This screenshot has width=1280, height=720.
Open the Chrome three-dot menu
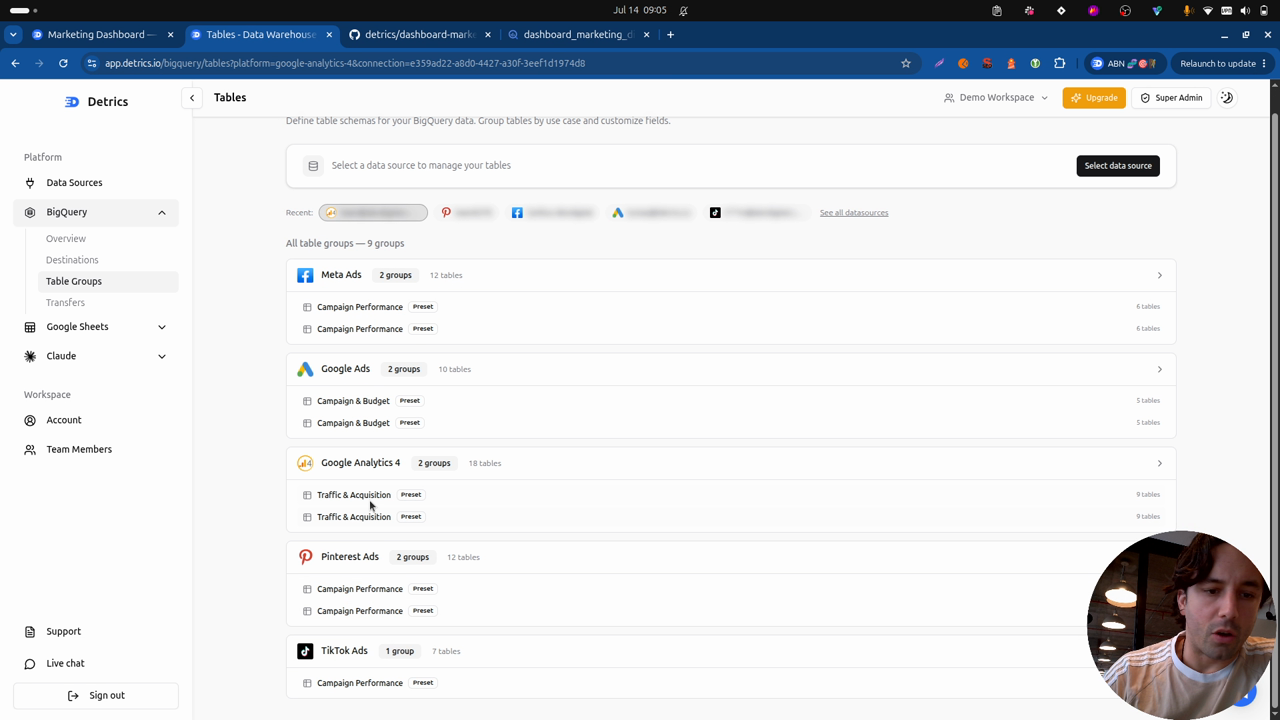(x=1264, y=63)
